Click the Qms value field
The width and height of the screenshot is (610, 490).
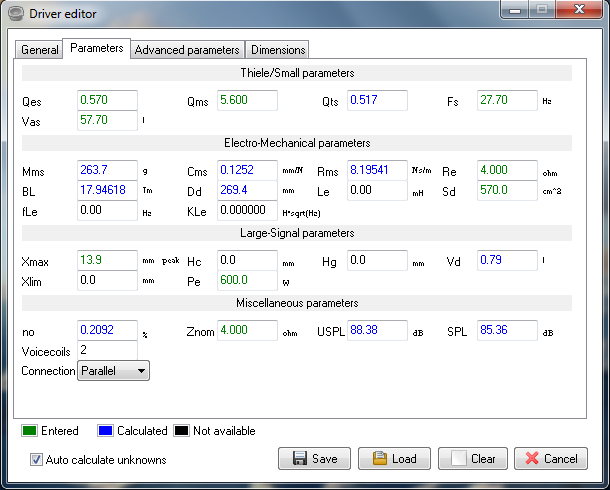click(x=247, y=100)
